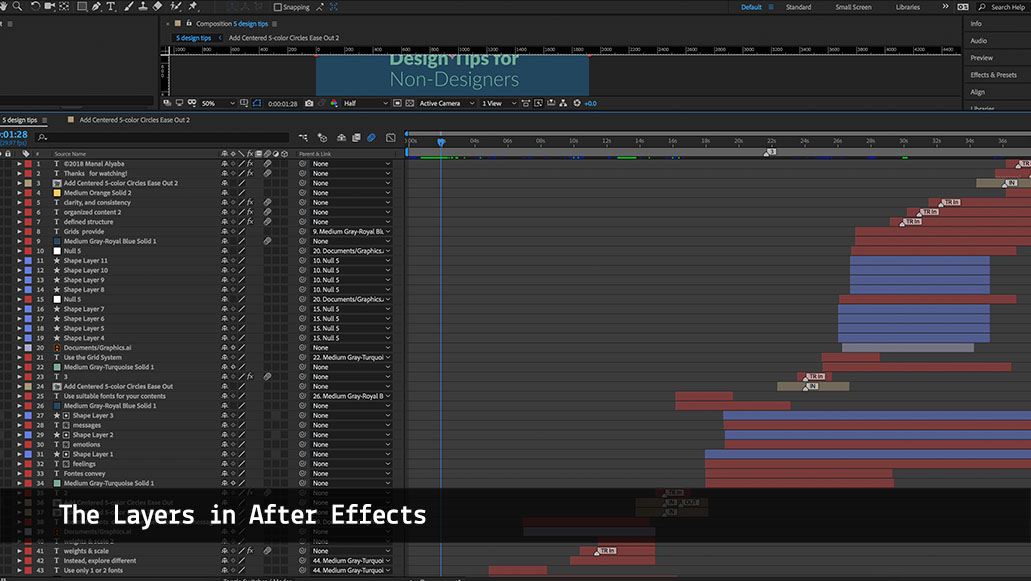Screen dimensions: 1031x581
Task: Enable the Snapping checkbox
Action: pos(278,7)
